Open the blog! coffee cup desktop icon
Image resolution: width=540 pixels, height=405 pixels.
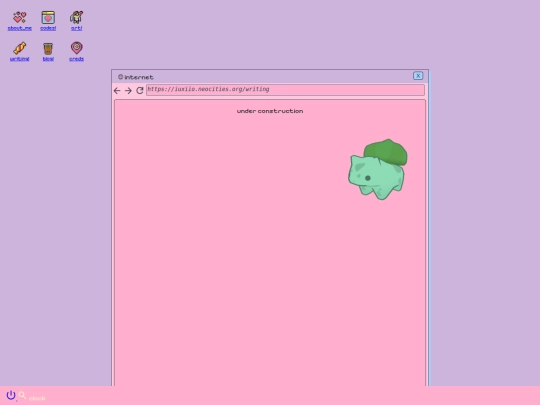(48, 48)
